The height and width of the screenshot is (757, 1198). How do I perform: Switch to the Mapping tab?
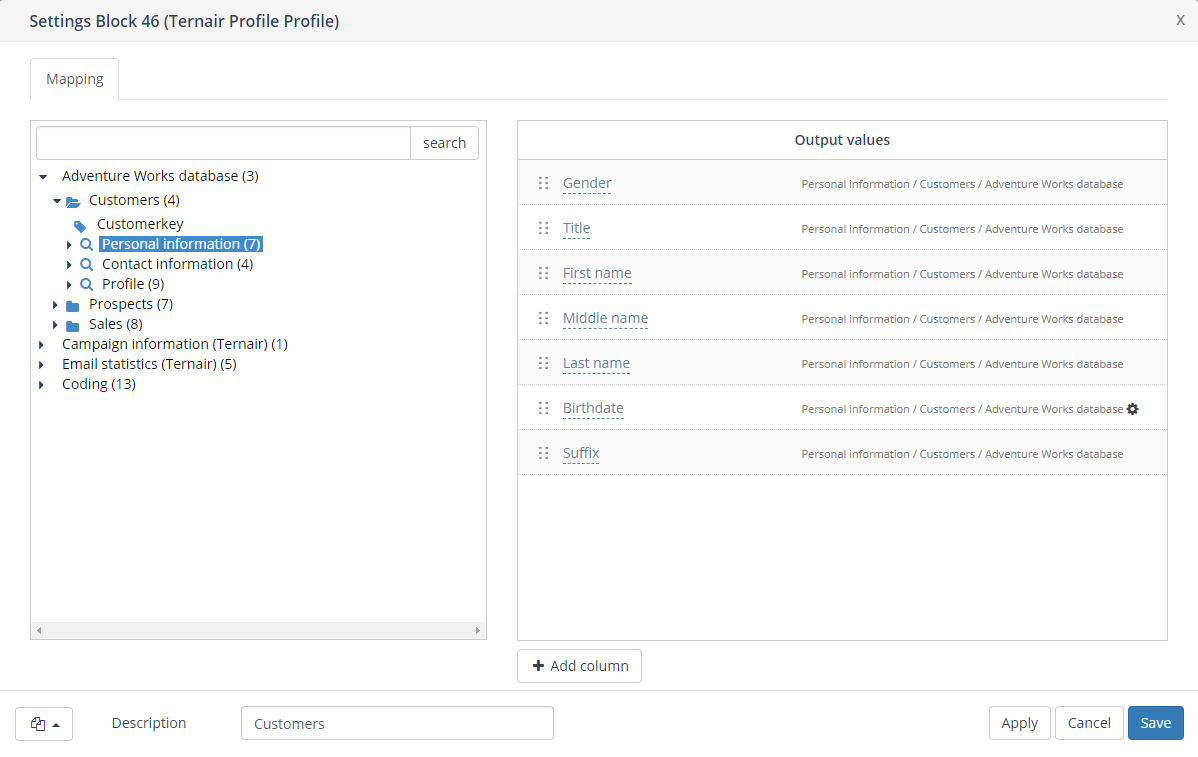point(75,79)
